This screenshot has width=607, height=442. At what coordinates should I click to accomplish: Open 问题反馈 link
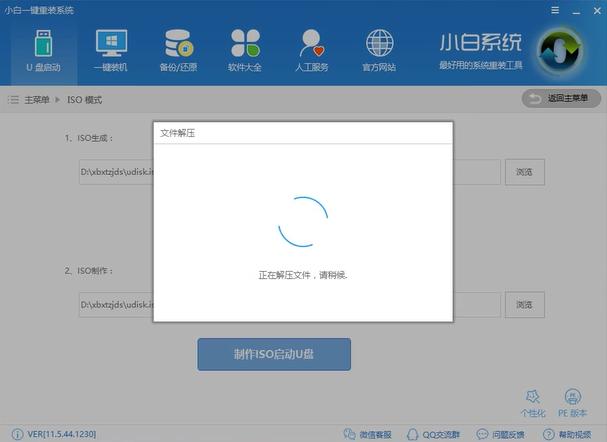(x=501, y=434)
